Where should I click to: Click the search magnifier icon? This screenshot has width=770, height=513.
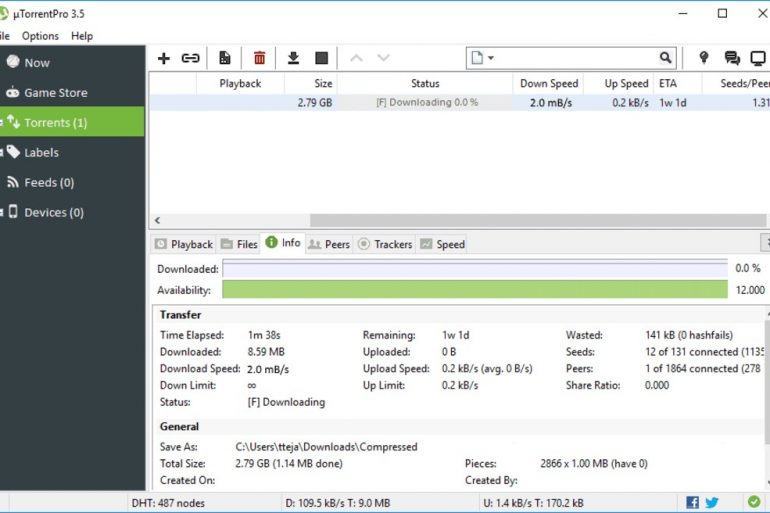click(x=665, y=58)
